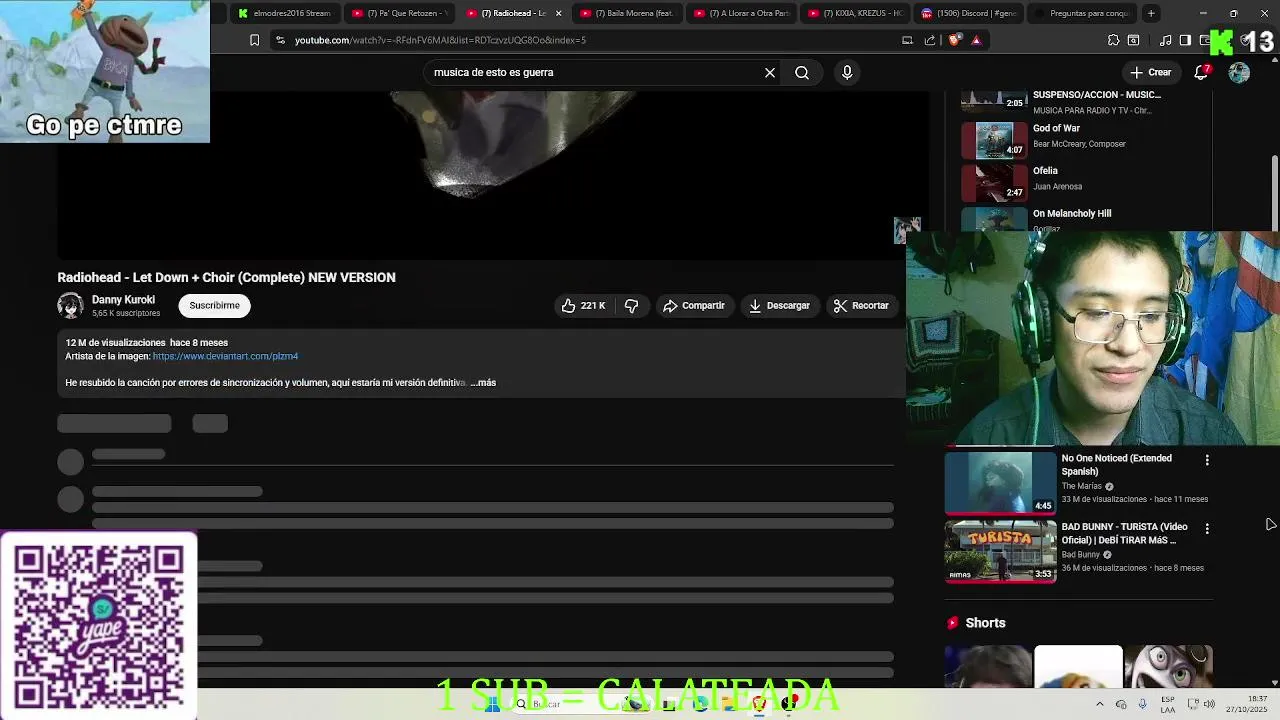Open Bad Bunny channel name
1280x720 pixels.
click(1080, 555)
